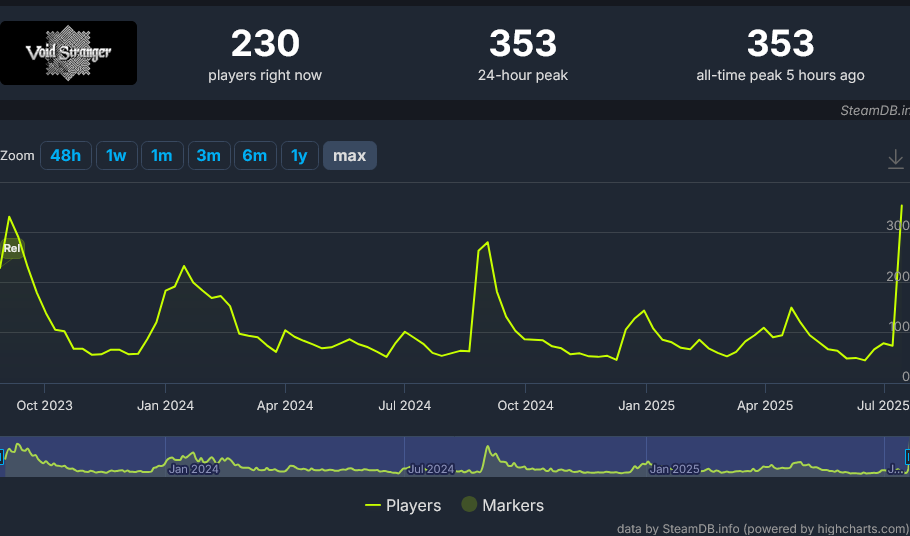Click the Jan 2024 axis label

pyautogui.click(x=165, y=405)
